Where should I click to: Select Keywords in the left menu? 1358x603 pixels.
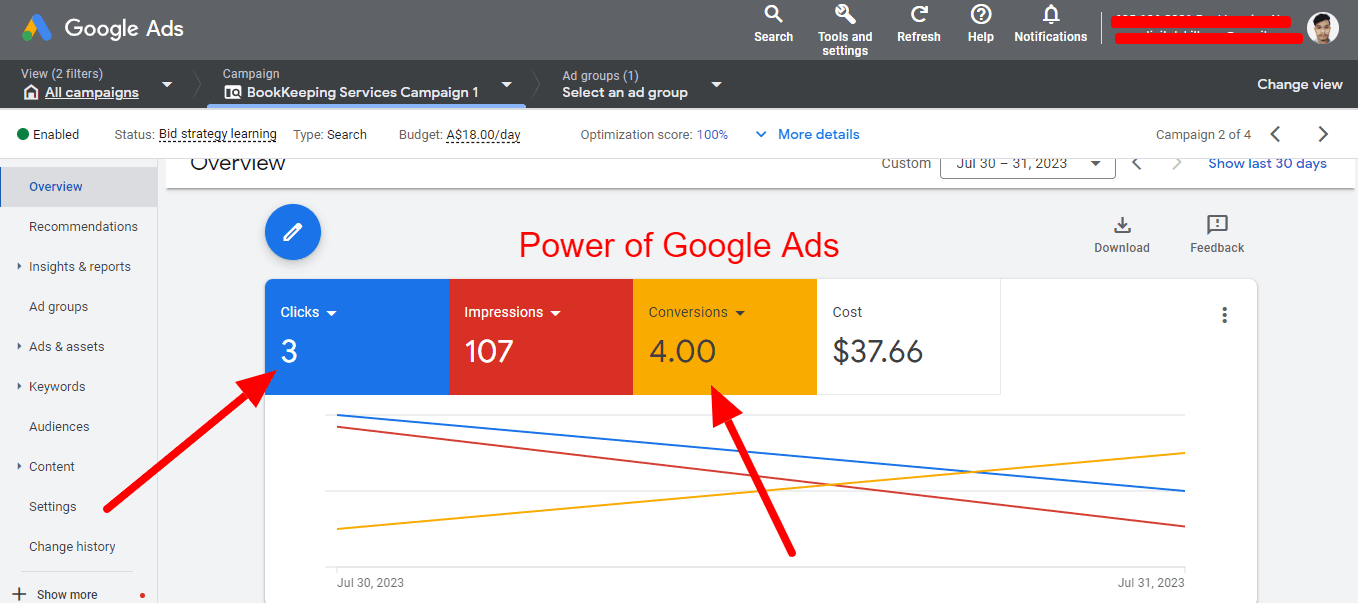[x=57, y=387]
